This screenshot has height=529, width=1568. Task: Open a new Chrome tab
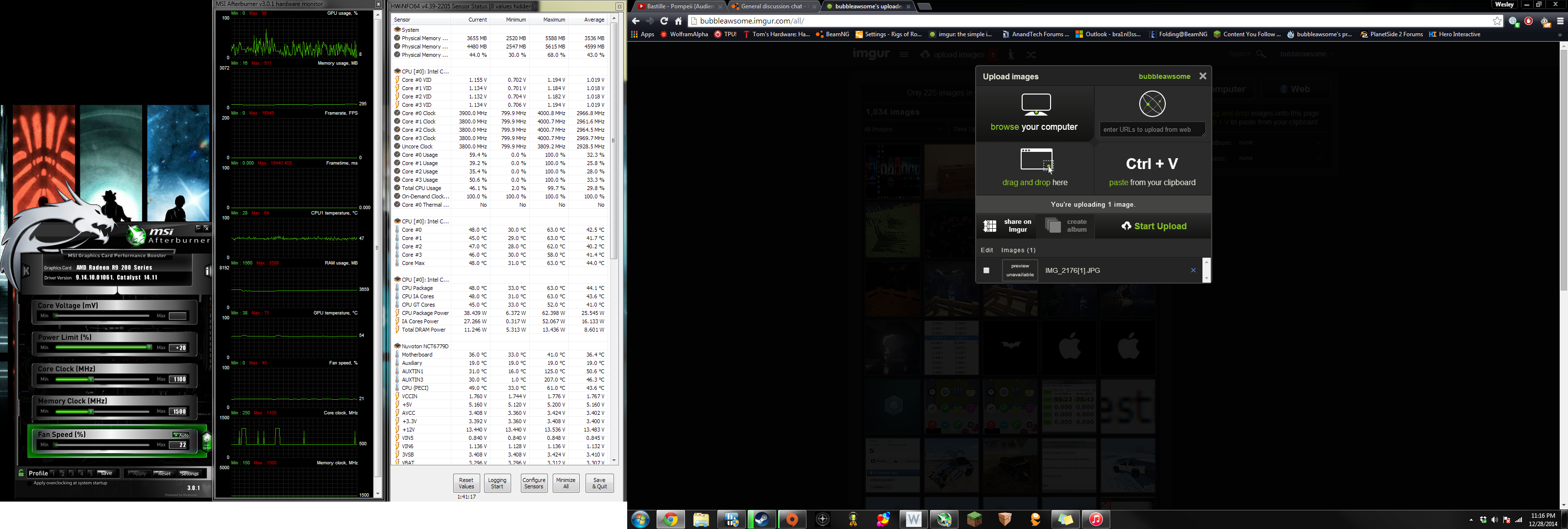924,7
